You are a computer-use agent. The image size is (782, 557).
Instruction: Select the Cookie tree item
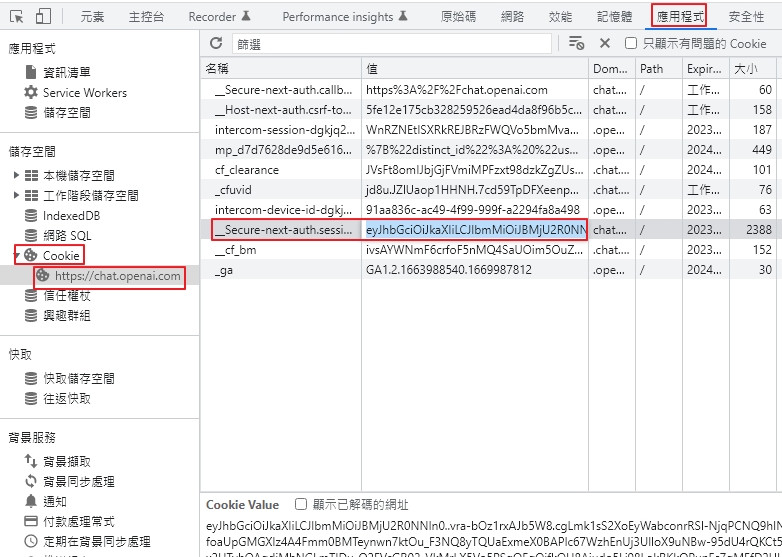point(52,255)
